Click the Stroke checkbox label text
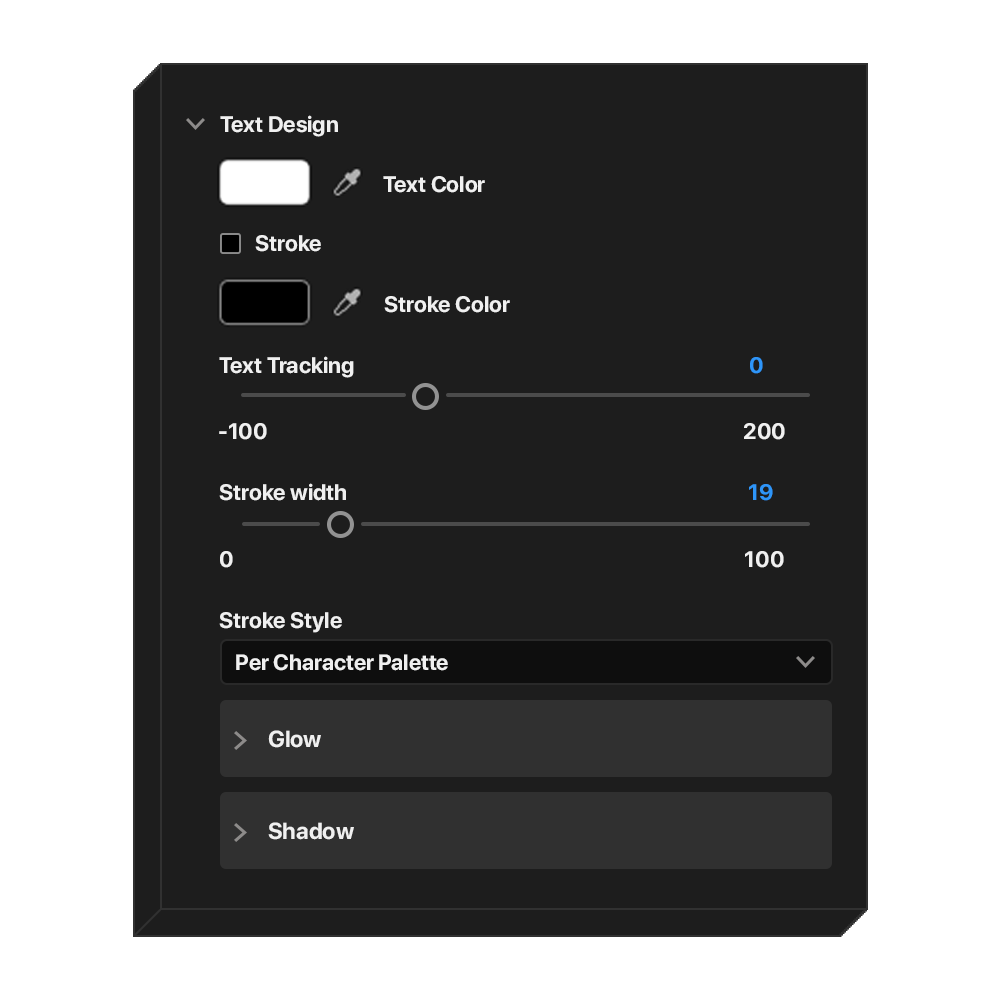The height and width of the screenshot is (1000, 1000). coord(288,244)
